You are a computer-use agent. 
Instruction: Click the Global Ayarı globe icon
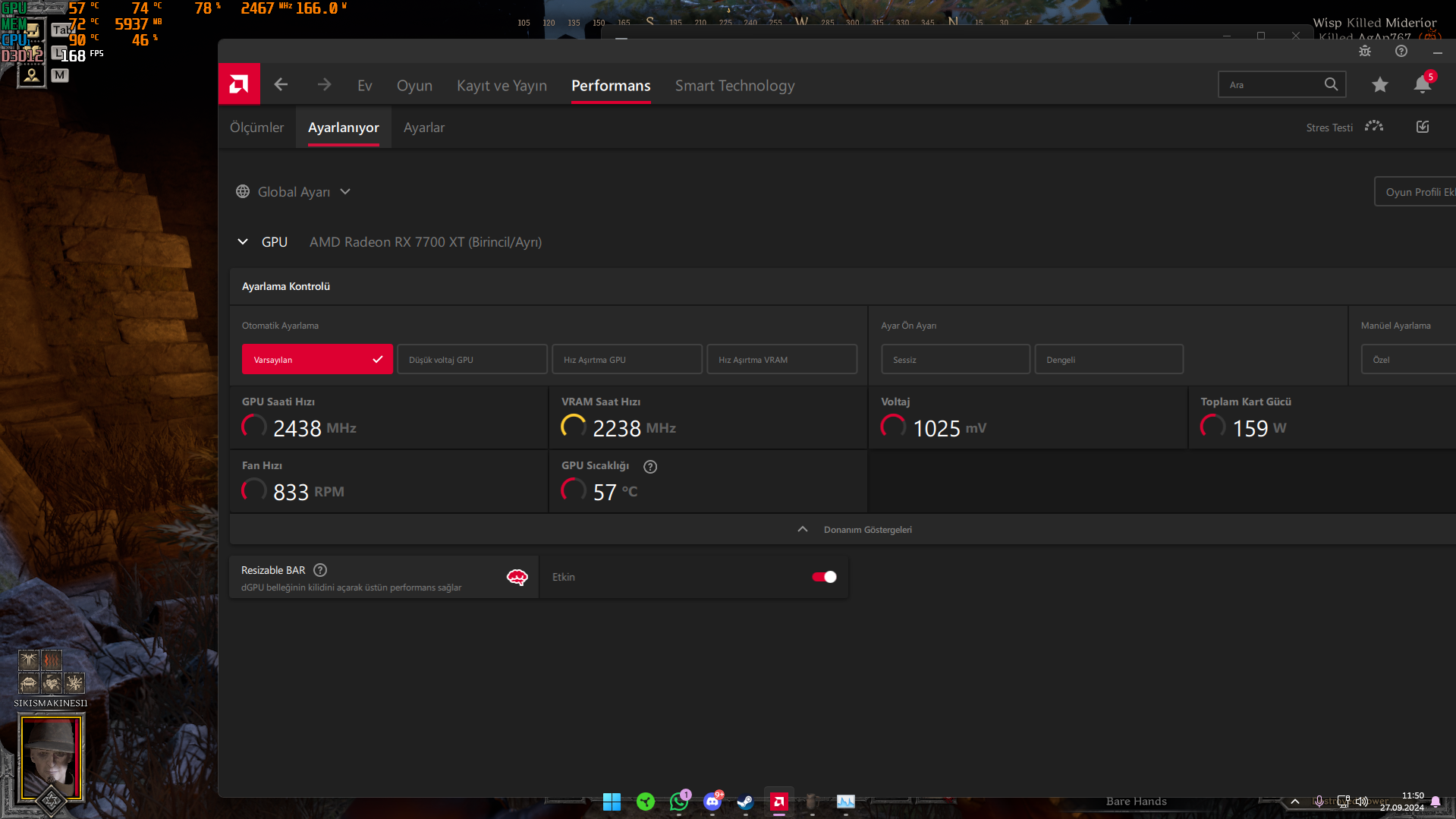pos(243,192)
